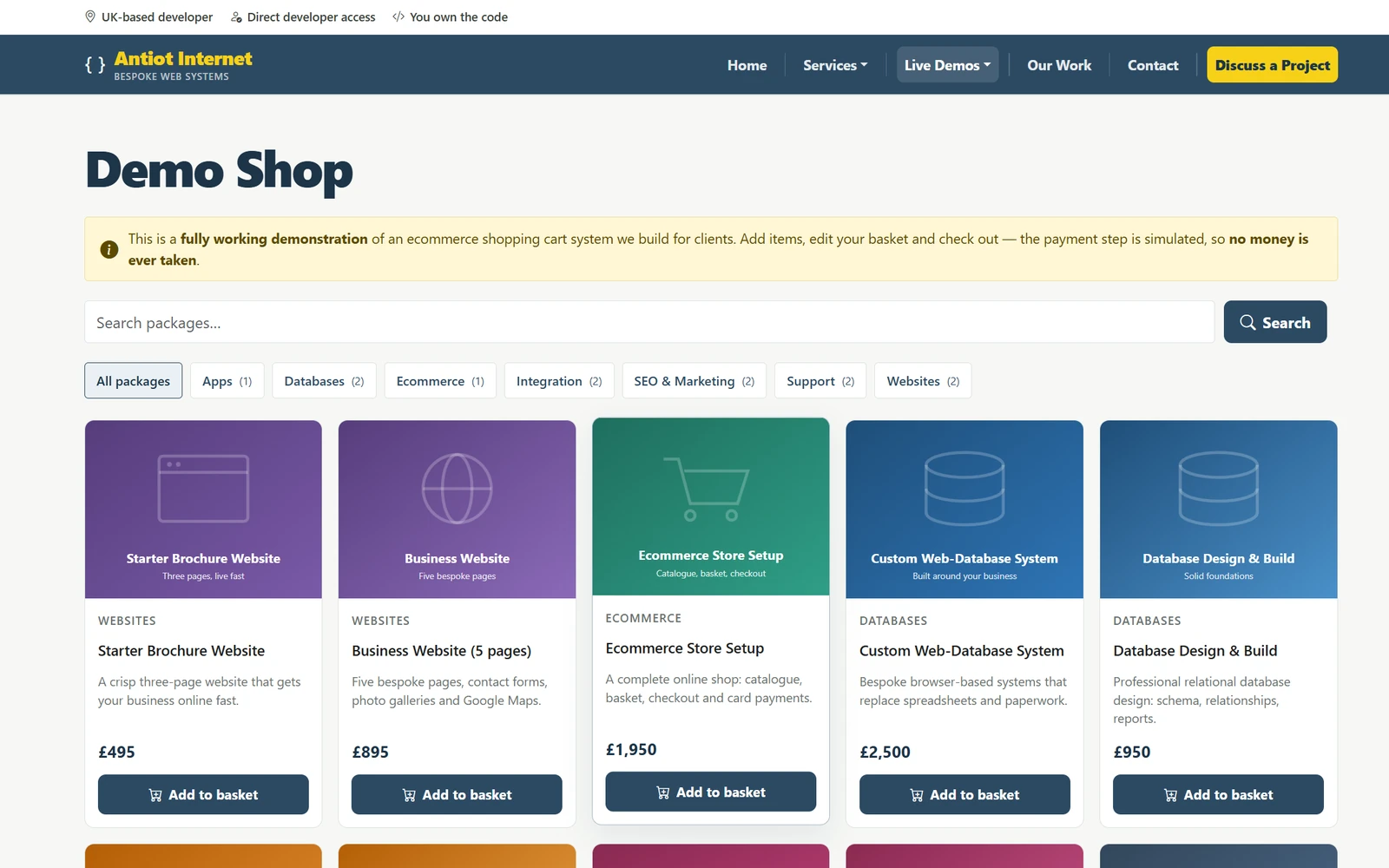Open the Contact page

pyautogui.click(x=1153, y=65)
